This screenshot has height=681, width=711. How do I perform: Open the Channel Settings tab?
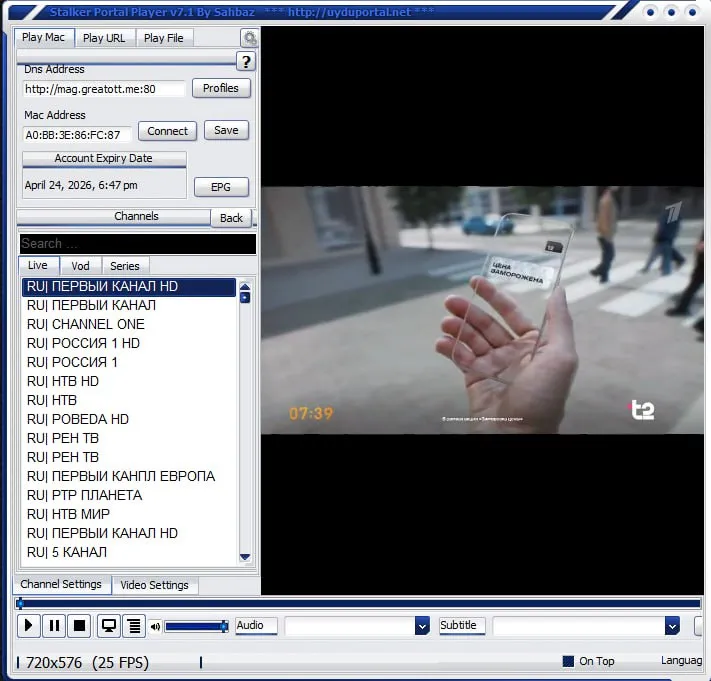(61, 584)
